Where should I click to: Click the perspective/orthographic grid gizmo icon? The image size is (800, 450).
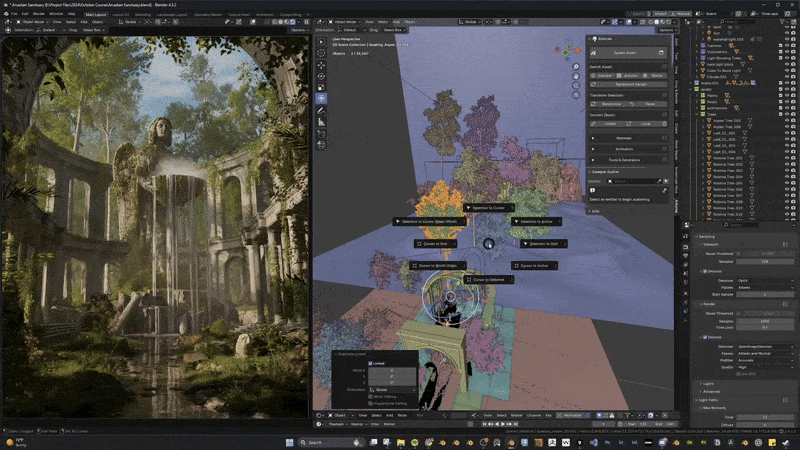(x=576, y=94)
